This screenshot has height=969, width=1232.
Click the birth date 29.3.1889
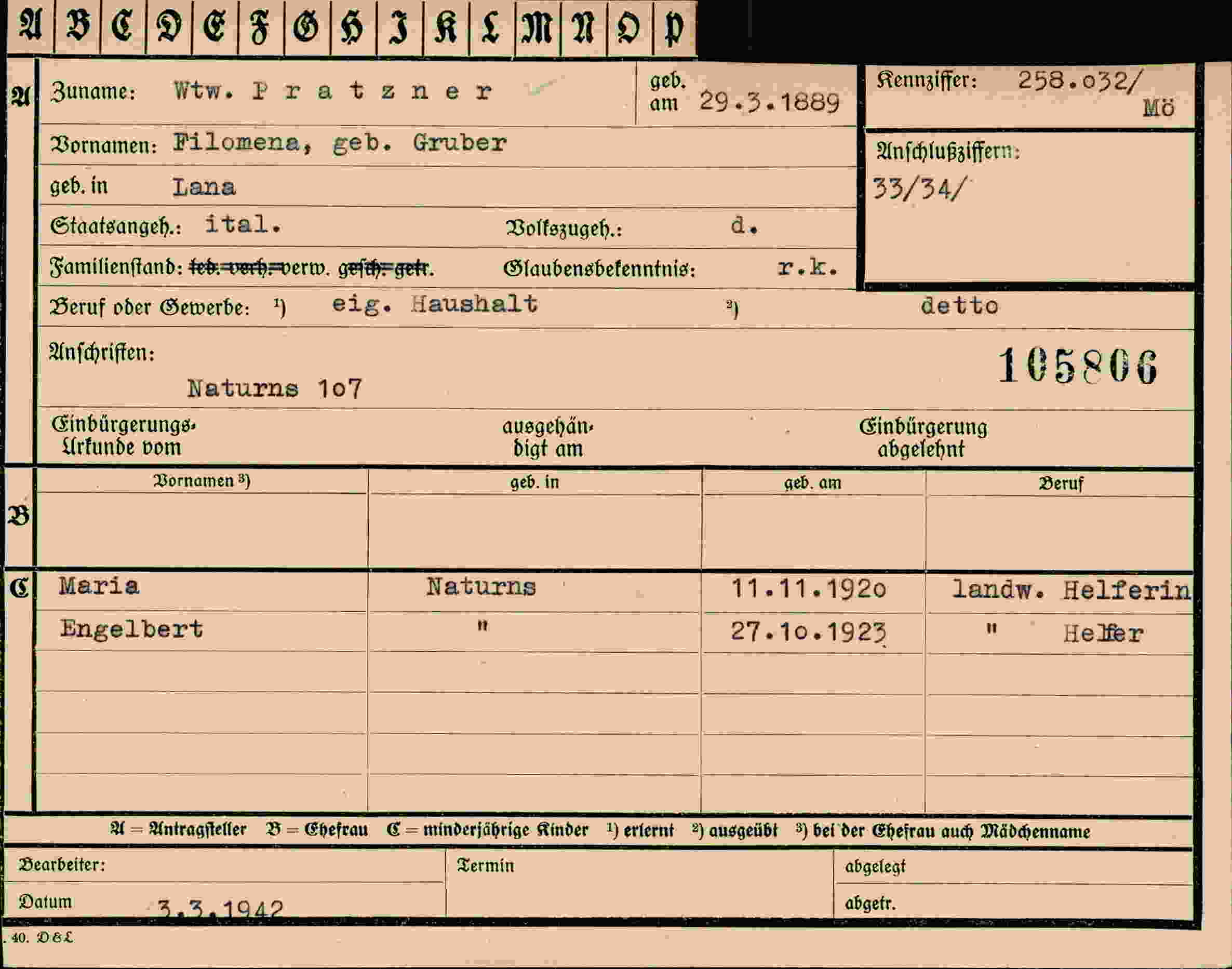pyautogui.click(x=770, y=103)
